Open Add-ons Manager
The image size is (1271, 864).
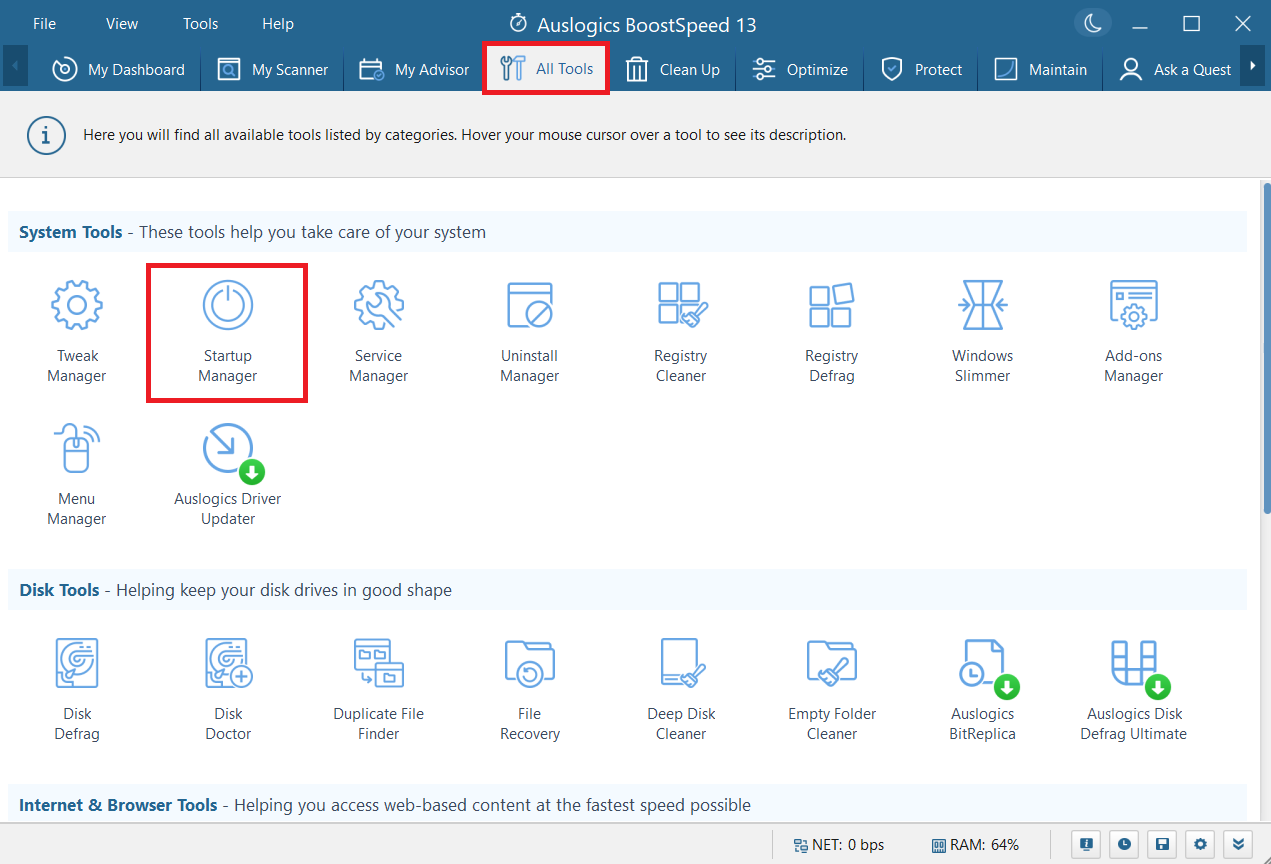pyautogui.click(x=1134, y=332)
